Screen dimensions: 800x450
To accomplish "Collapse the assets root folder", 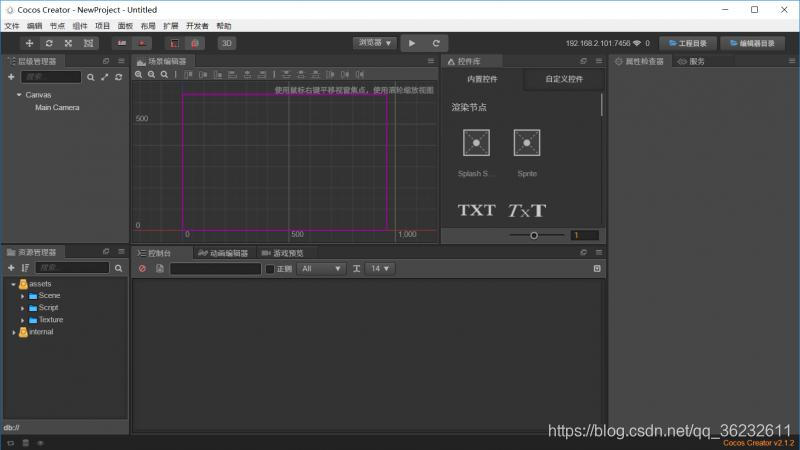I will 13,284.
